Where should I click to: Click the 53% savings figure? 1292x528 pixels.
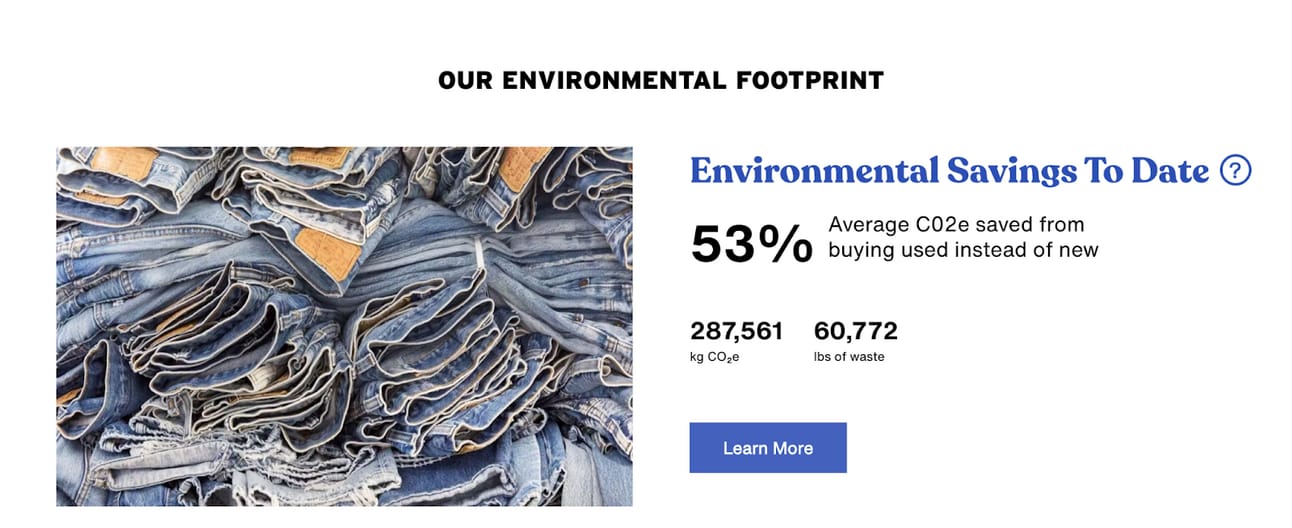[752, 244]
